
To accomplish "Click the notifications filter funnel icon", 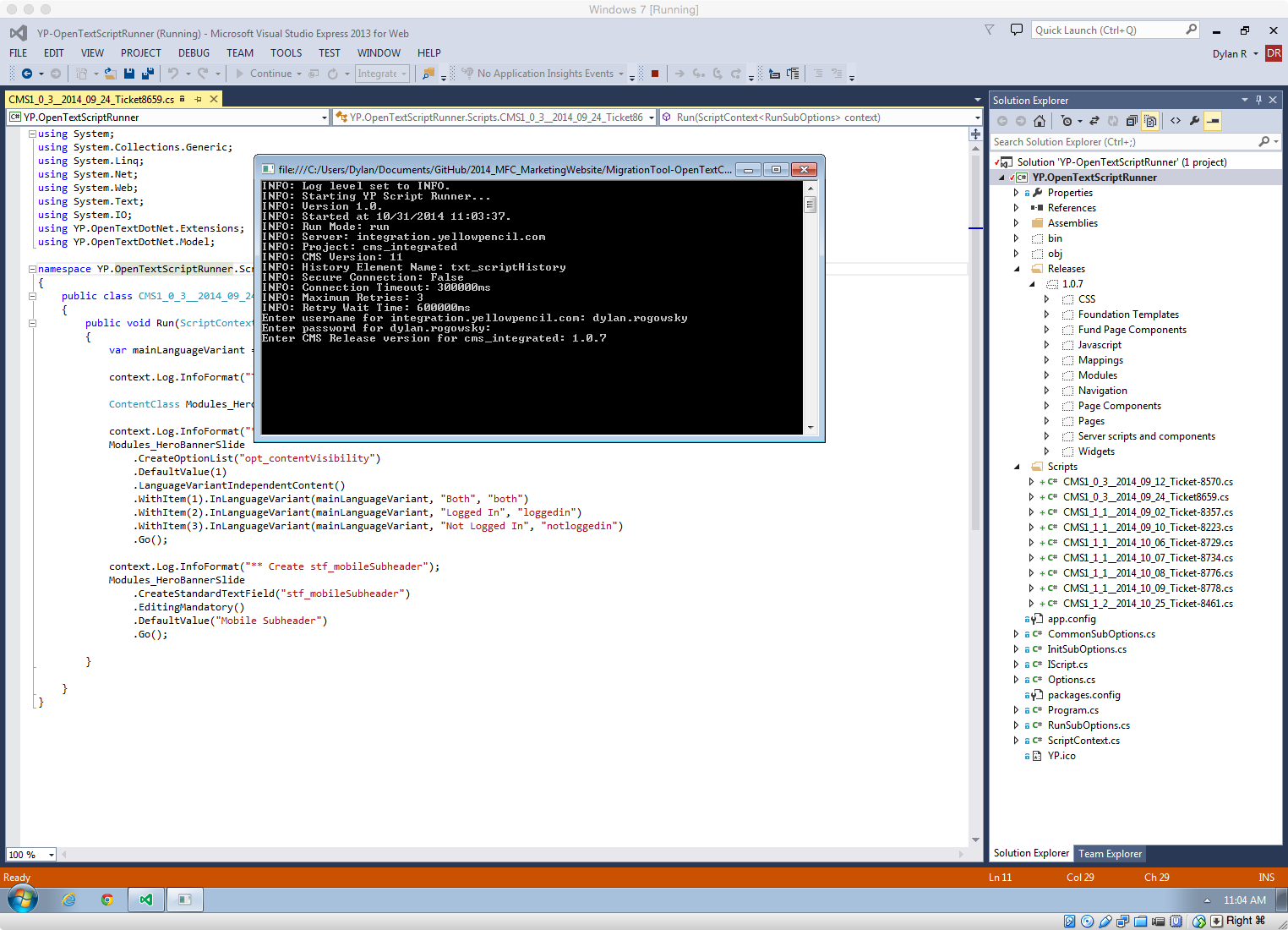I will click(x=990, y=30).
